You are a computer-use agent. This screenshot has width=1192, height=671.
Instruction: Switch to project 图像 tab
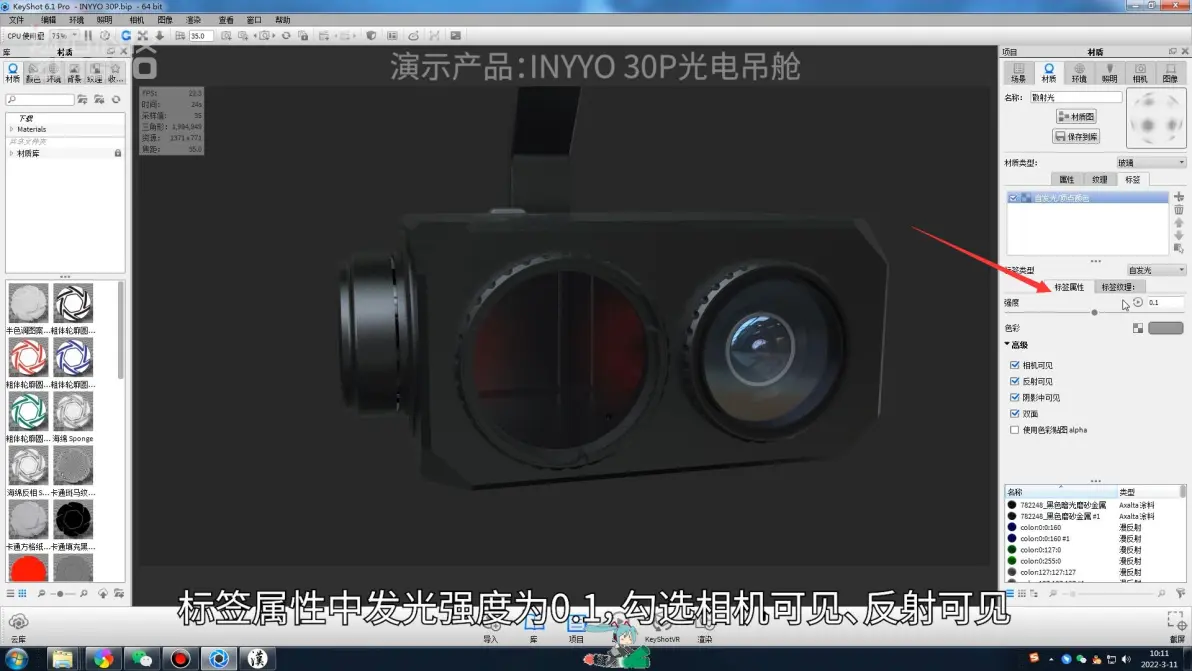(x=1171, y=73)
